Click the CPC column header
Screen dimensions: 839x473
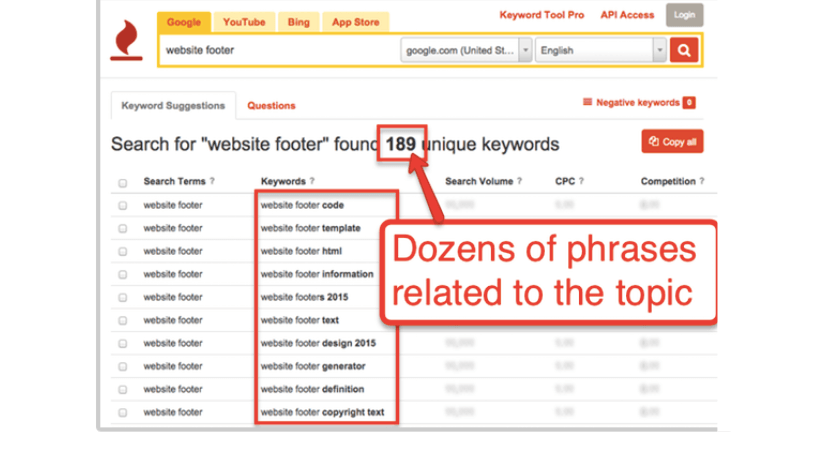tap(565, 181)
